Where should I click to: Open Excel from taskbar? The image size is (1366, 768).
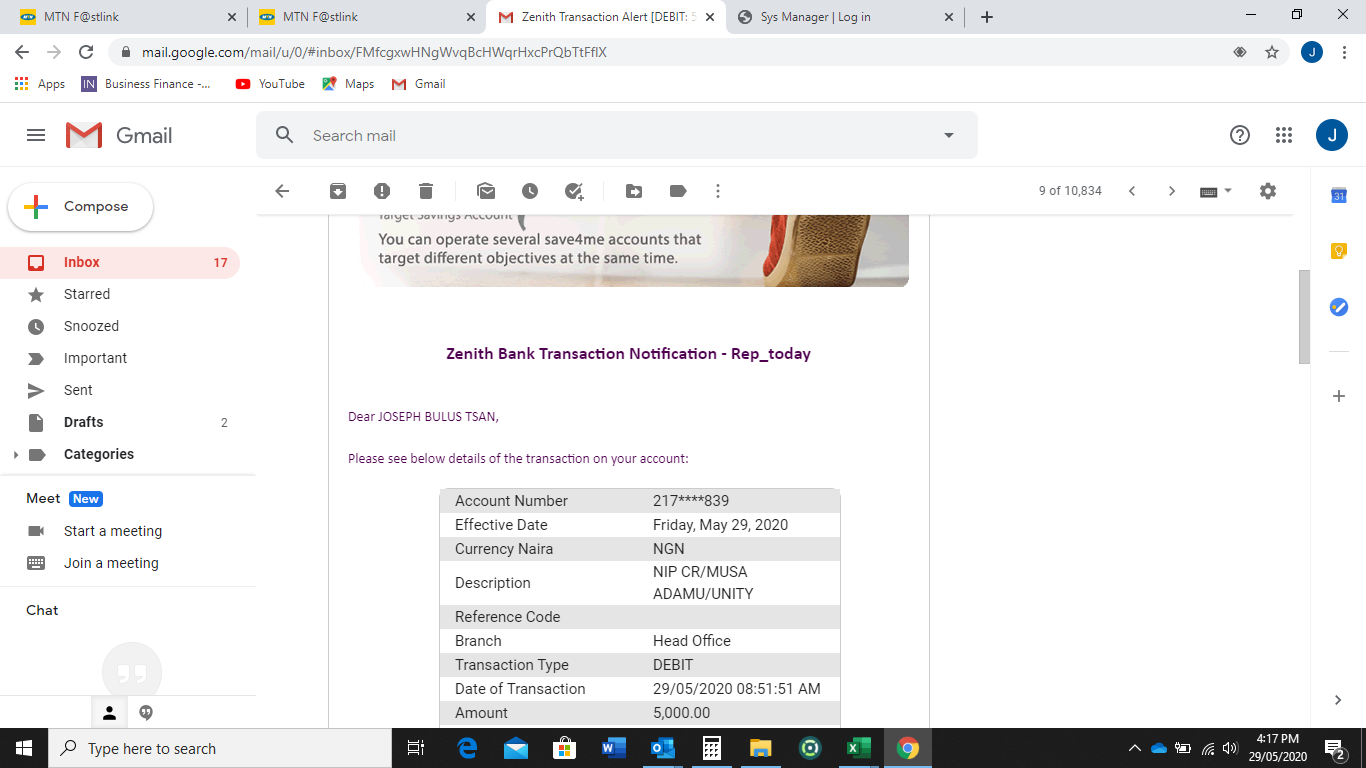tap(859, 748)
